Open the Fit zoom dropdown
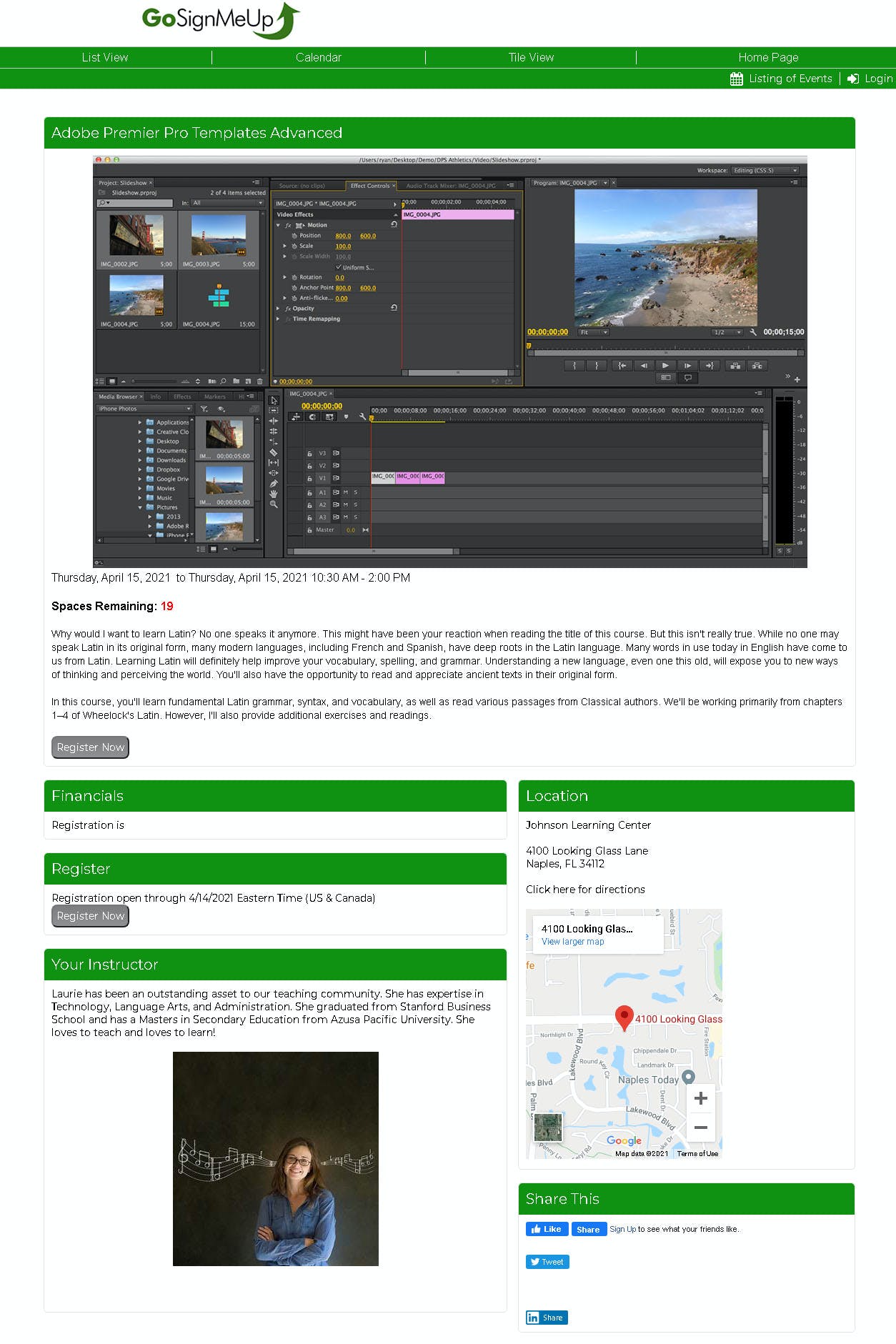The height and width of the screenshot is (1344, 896). (594, 332)
